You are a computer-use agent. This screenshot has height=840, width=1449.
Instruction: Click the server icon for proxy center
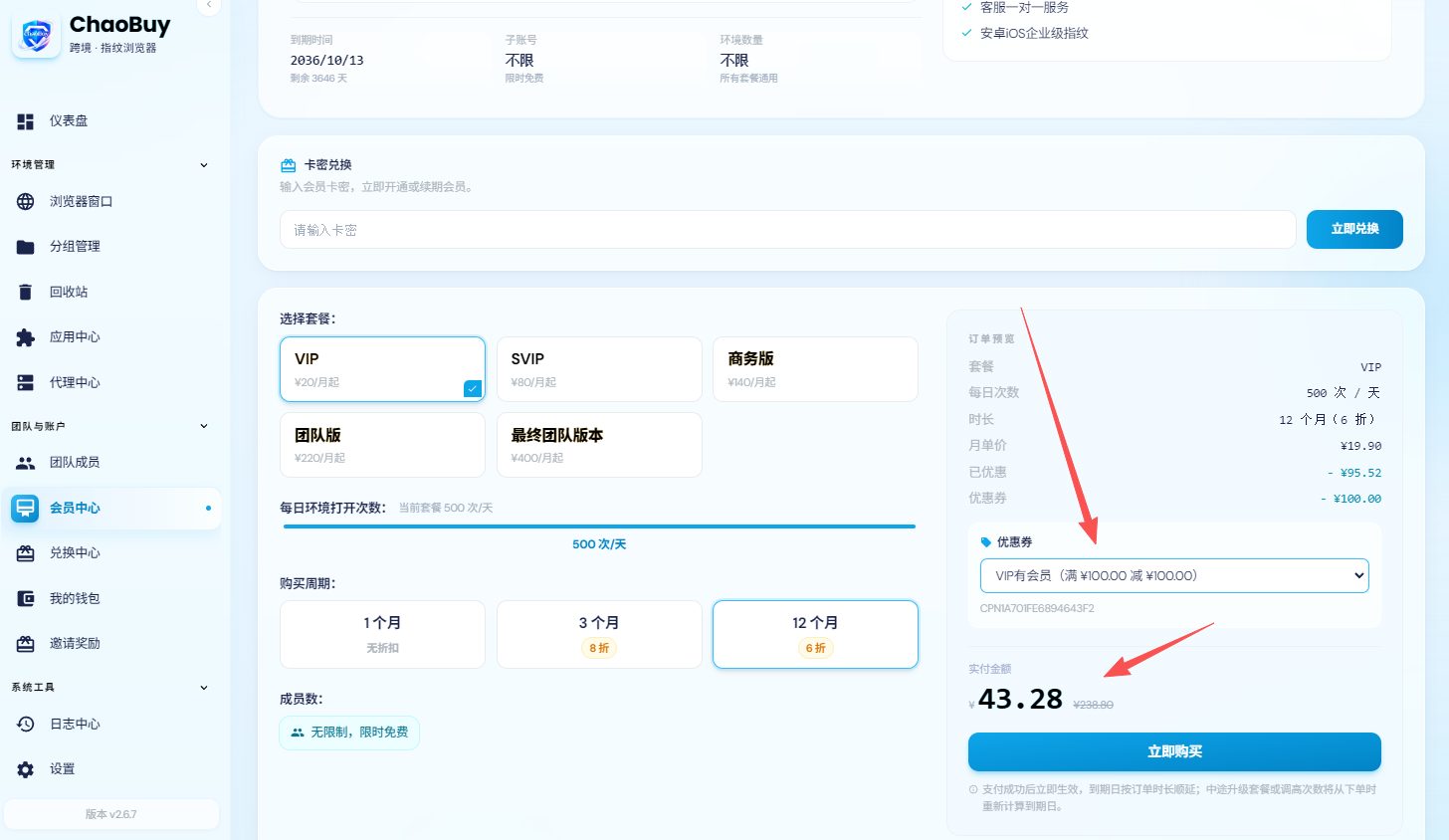point(26,383)
